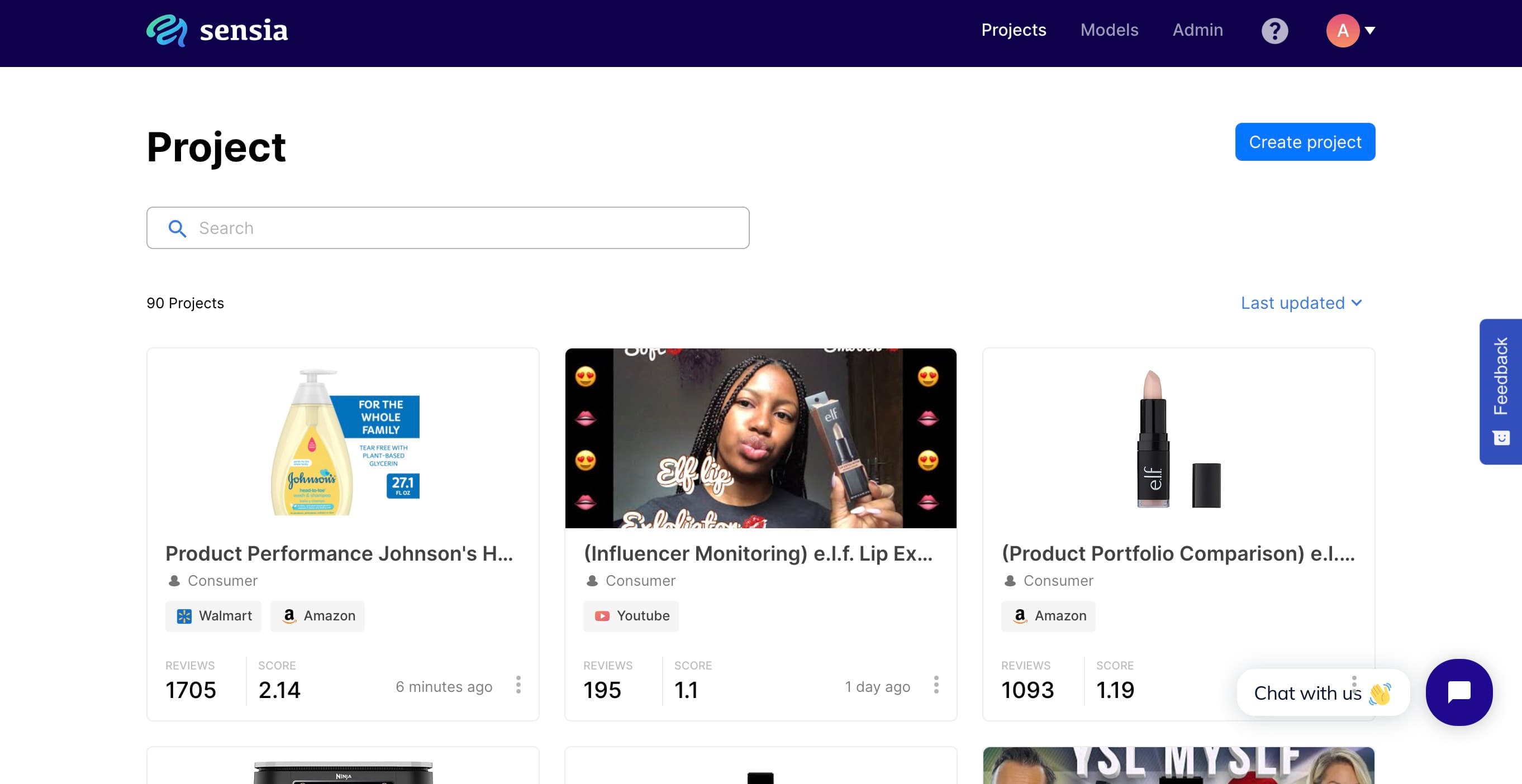Open the Ninja appliance project thumbnail
1522x784 pixels.
(x=343, y=772)
